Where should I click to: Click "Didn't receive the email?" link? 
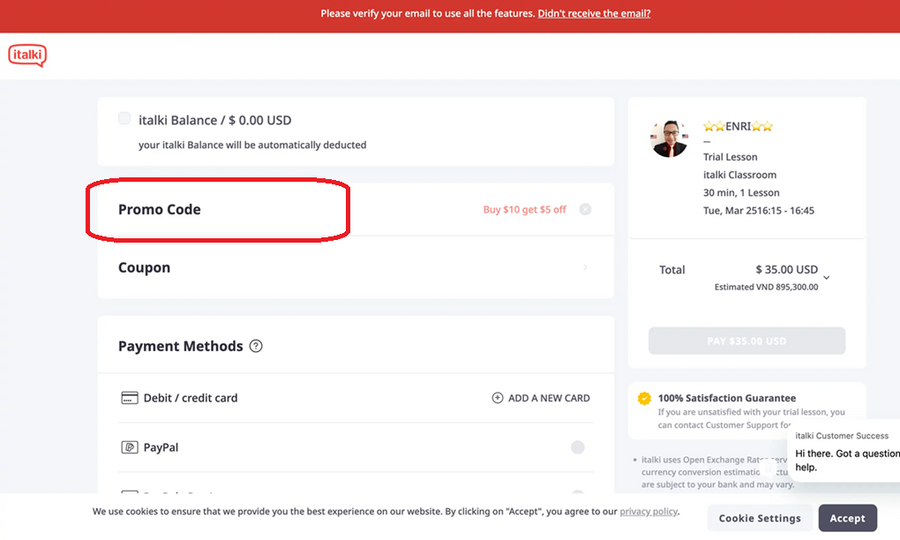click(x=594, y=14)
